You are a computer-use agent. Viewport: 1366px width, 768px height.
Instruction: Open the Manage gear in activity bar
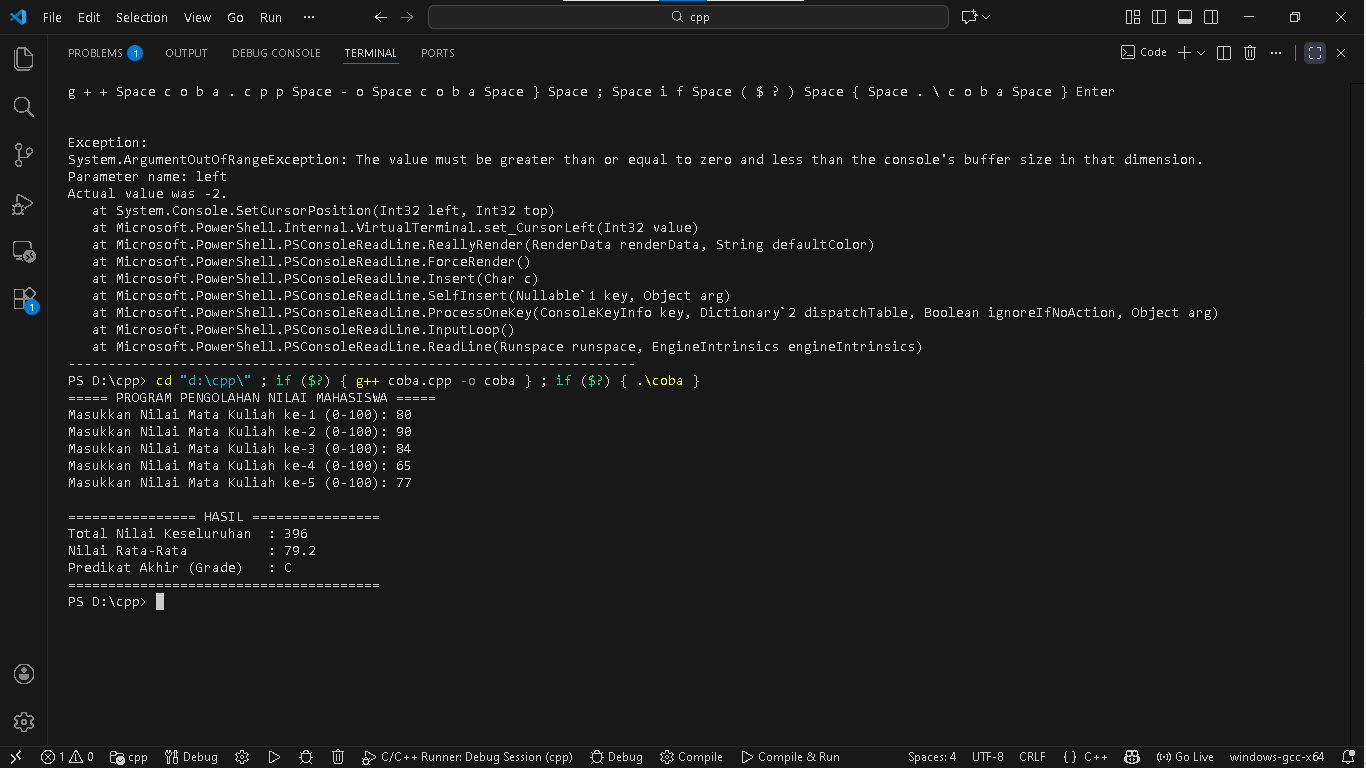[x=24, y=722]
